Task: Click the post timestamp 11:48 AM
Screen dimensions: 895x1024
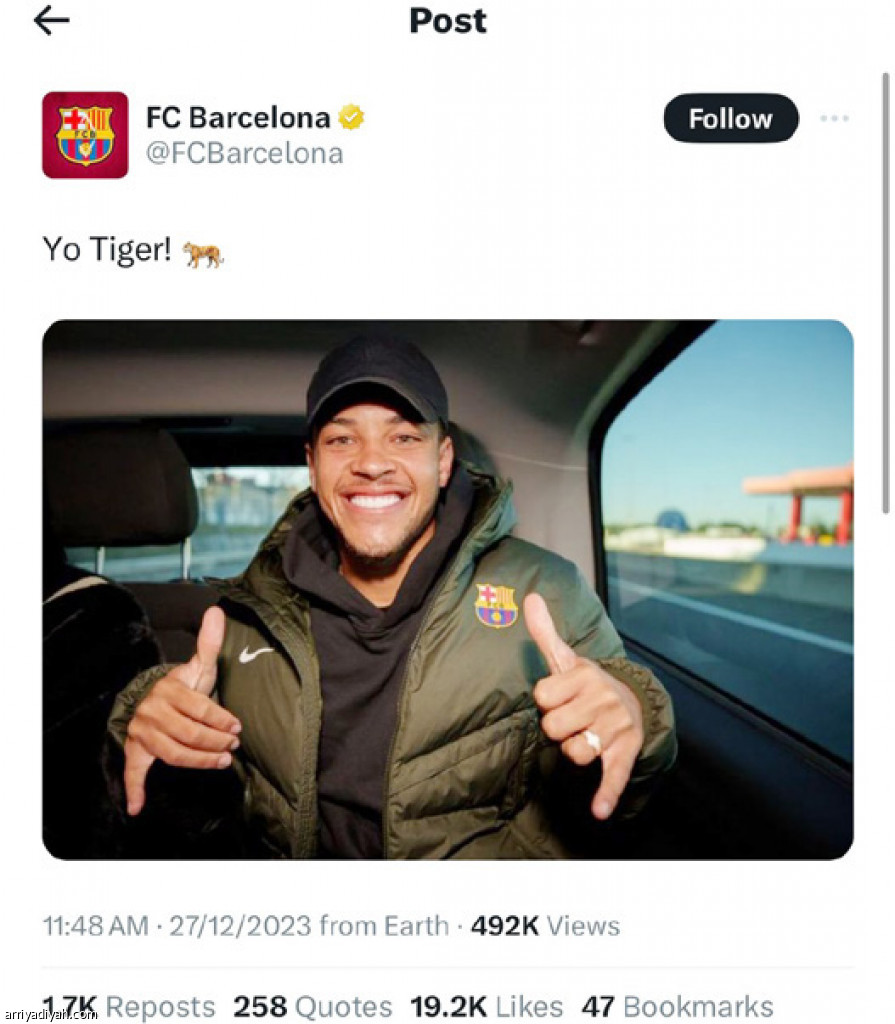Action: (95, 926)
